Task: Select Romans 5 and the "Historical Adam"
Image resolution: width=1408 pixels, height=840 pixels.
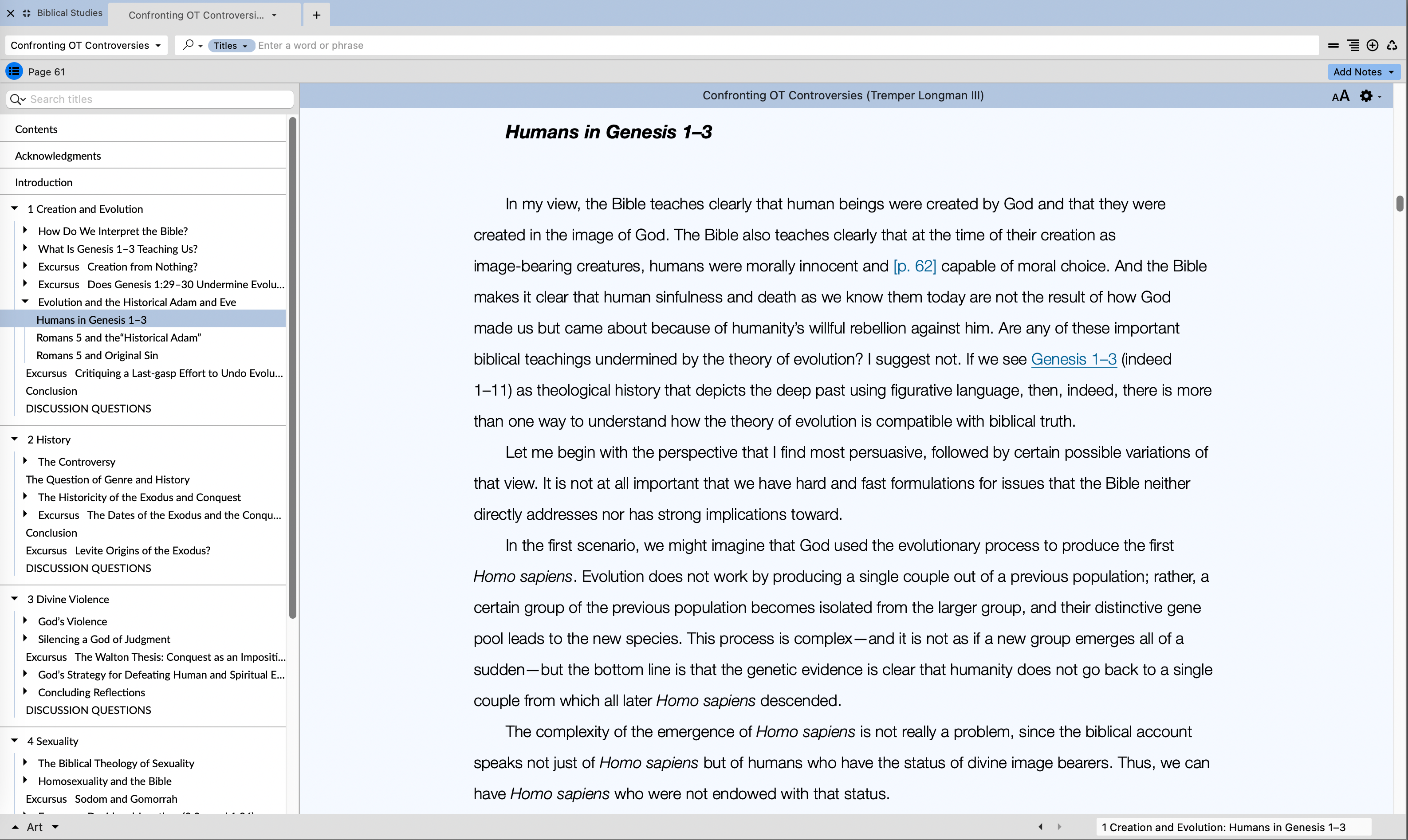Action: coord(118,338)
